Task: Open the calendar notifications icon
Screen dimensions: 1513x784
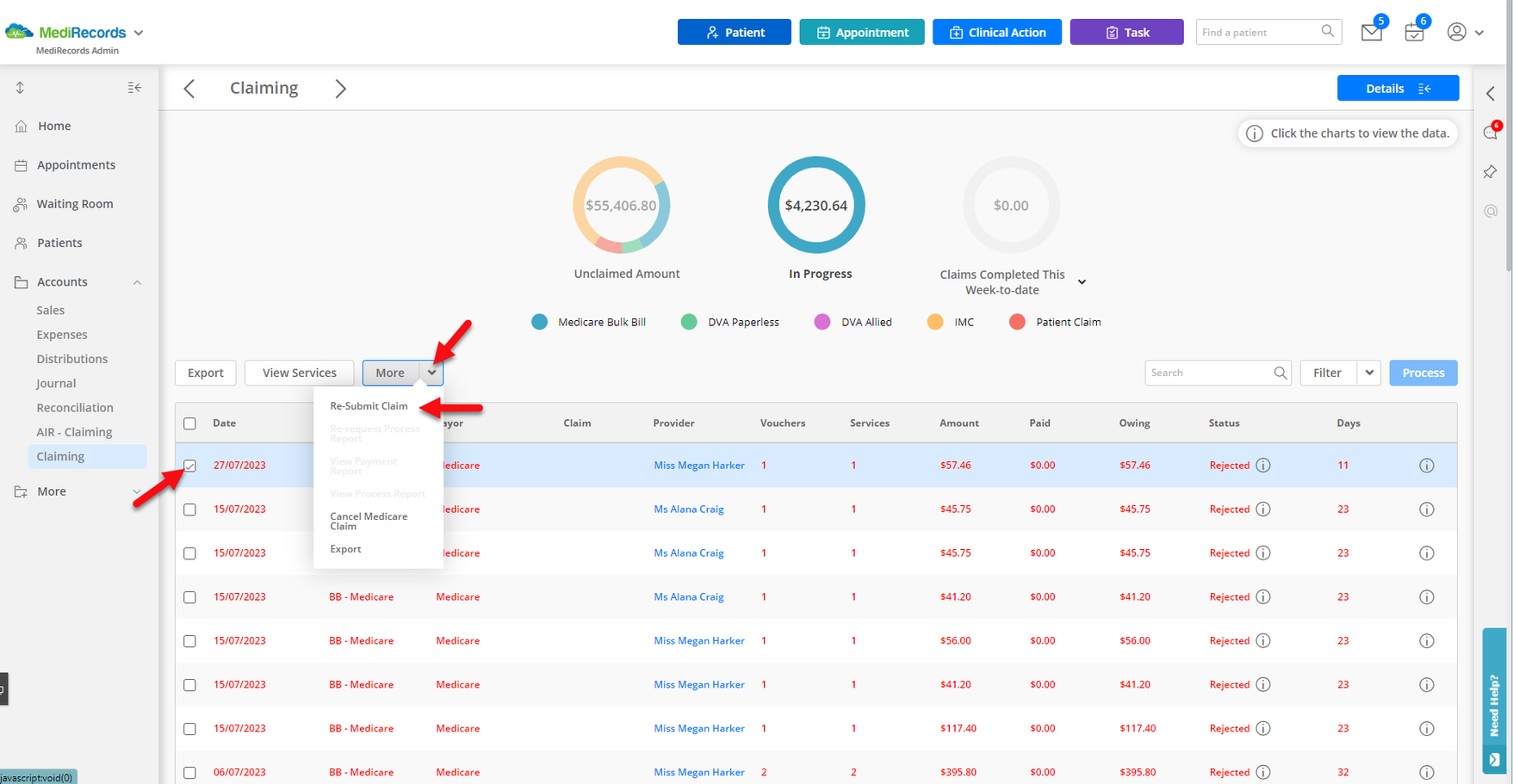Action: tap(1413, 33)
